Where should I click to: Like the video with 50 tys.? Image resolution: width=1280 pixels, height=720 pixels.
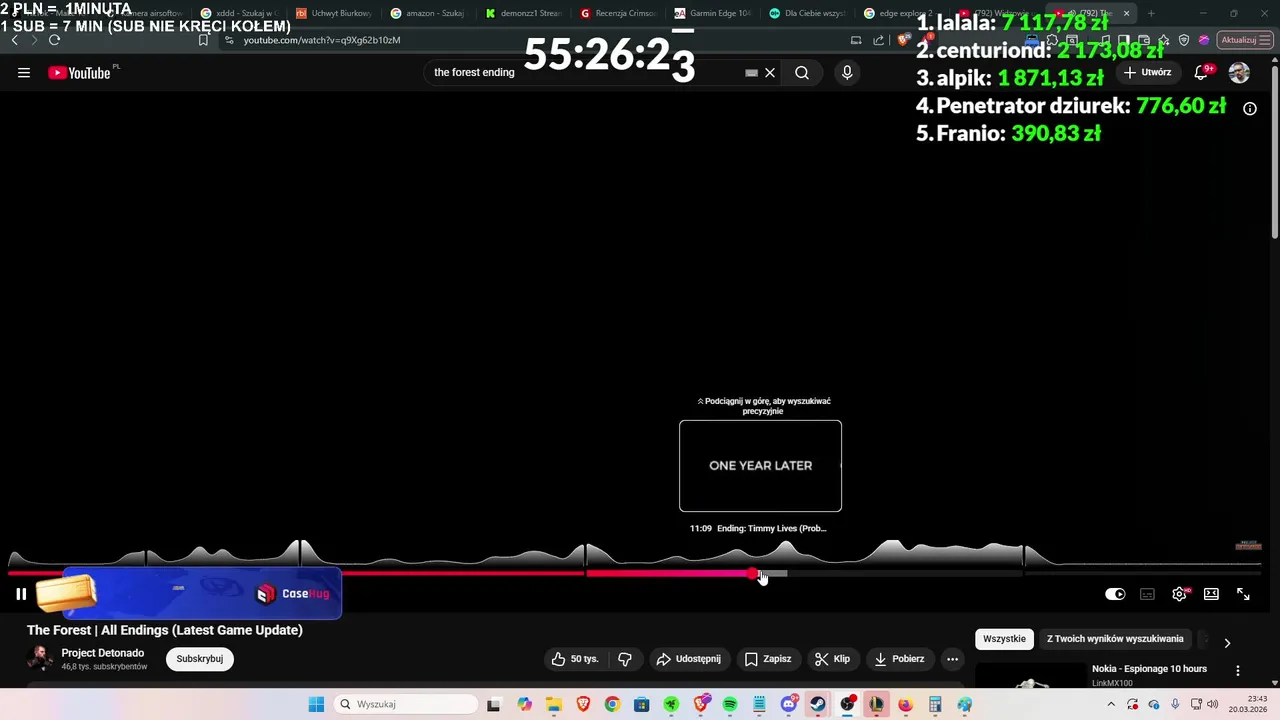(x=575, y=659)
